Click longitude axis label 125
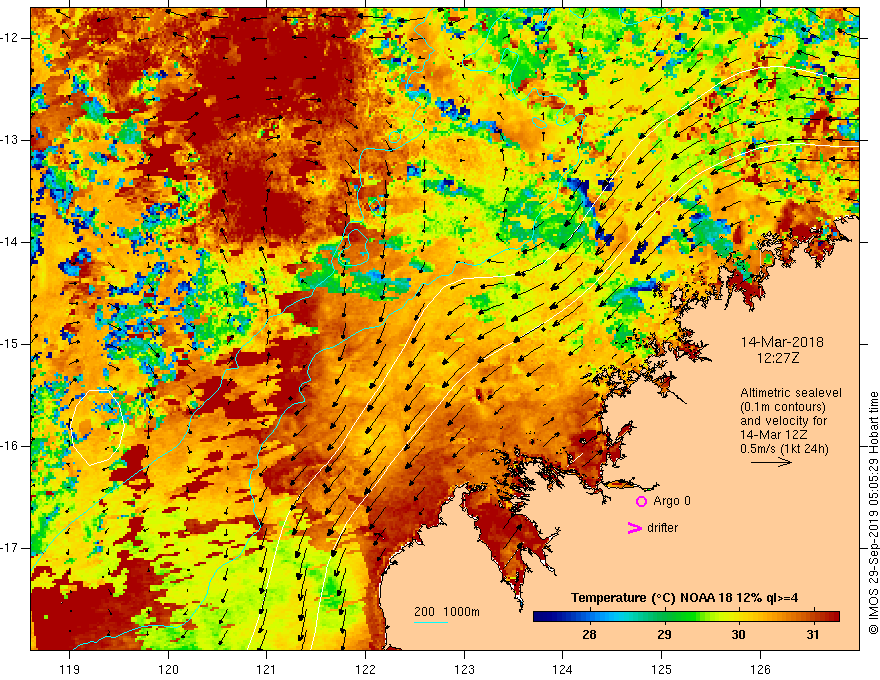The width and height of the screenshot is (880, 680). [662, 669]
